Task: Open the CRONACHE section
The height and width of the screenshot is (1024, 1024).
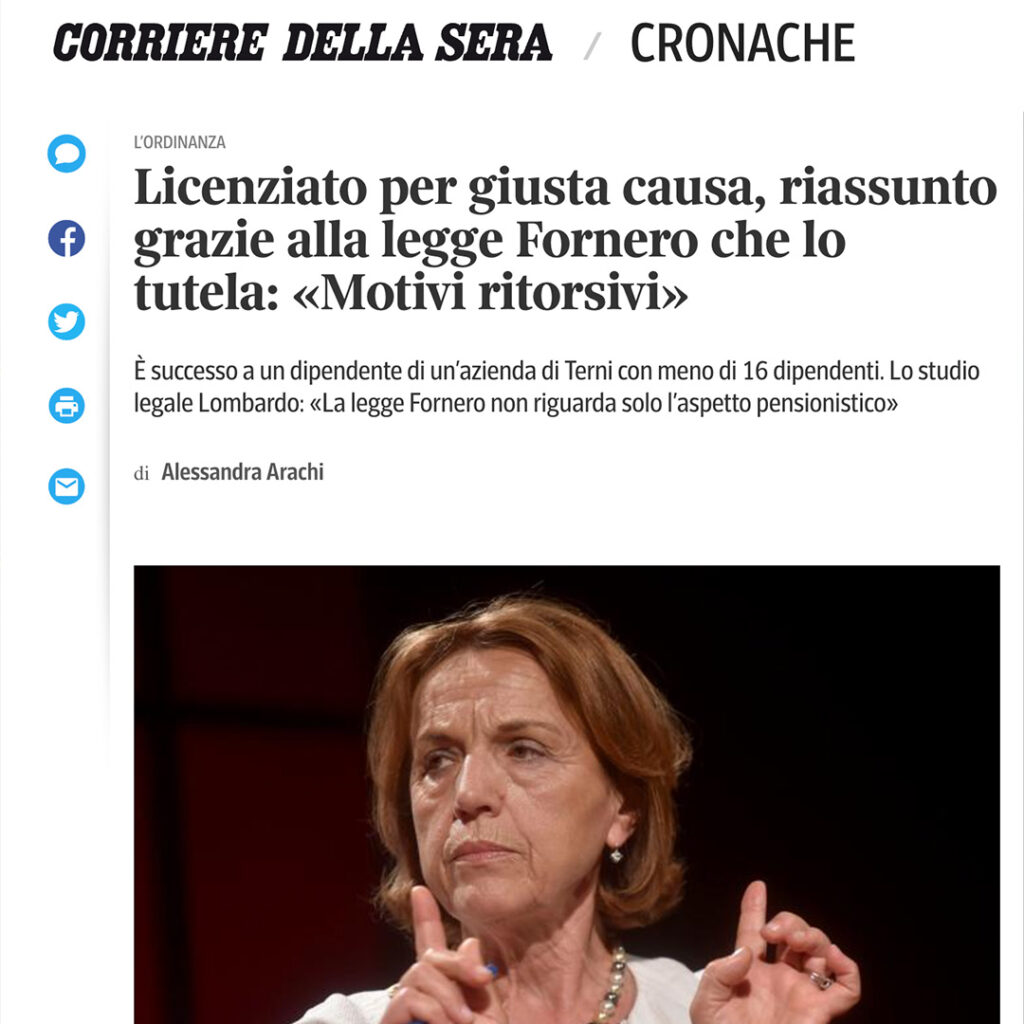Action: point(743,44)
